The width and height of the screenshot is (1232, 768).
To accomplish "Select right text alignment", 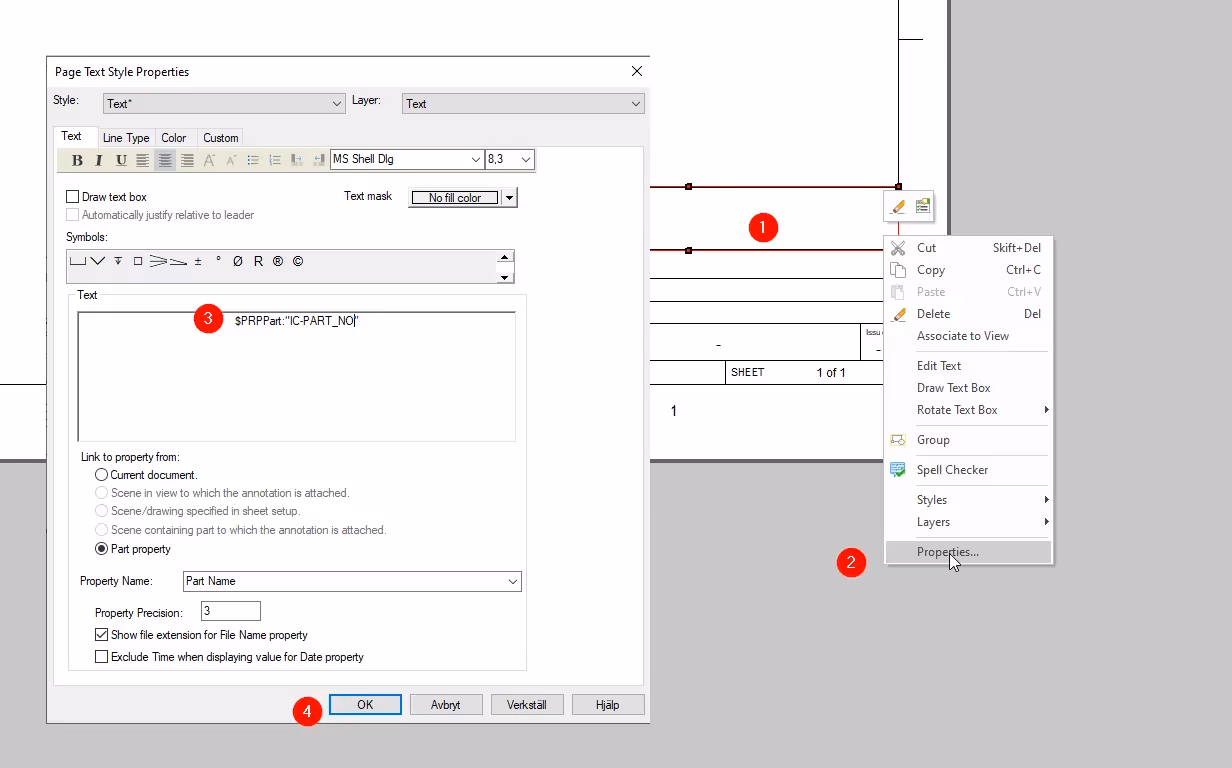I will [x=187, y=160].
